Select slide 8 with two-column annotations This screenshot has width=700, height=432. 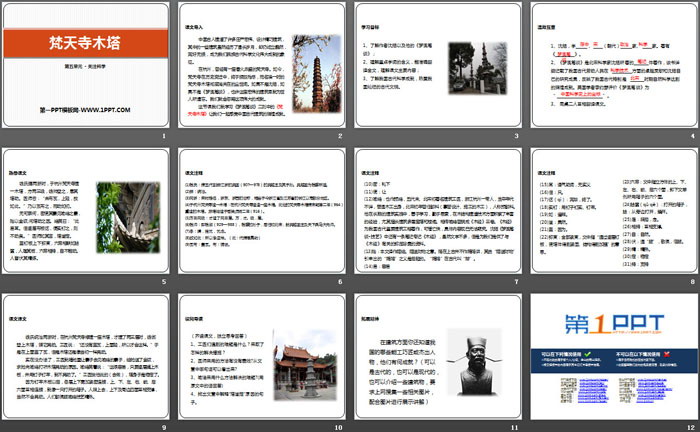point(614,211)
